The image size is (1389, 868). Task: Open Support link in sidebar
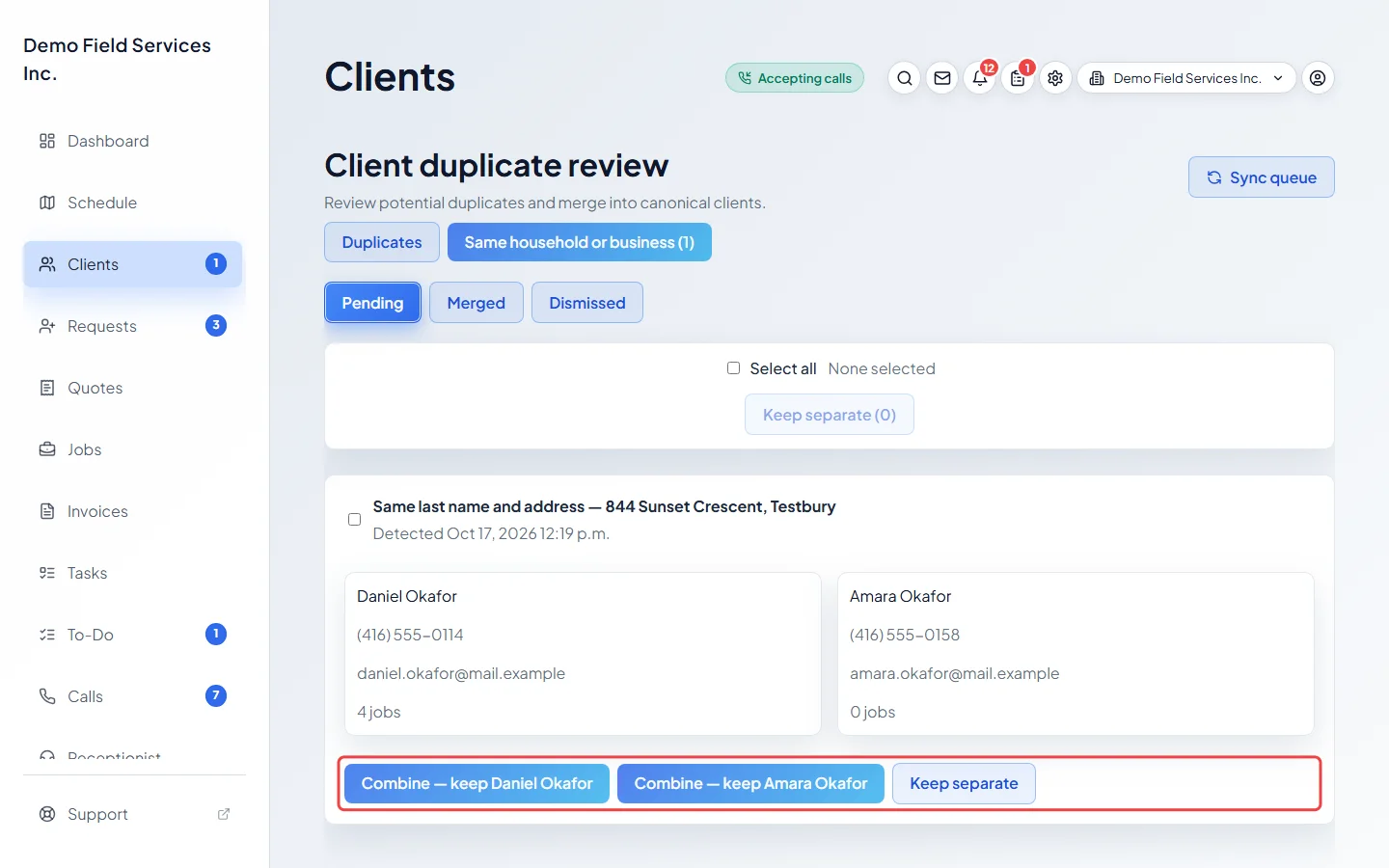(x=133, y=814)
